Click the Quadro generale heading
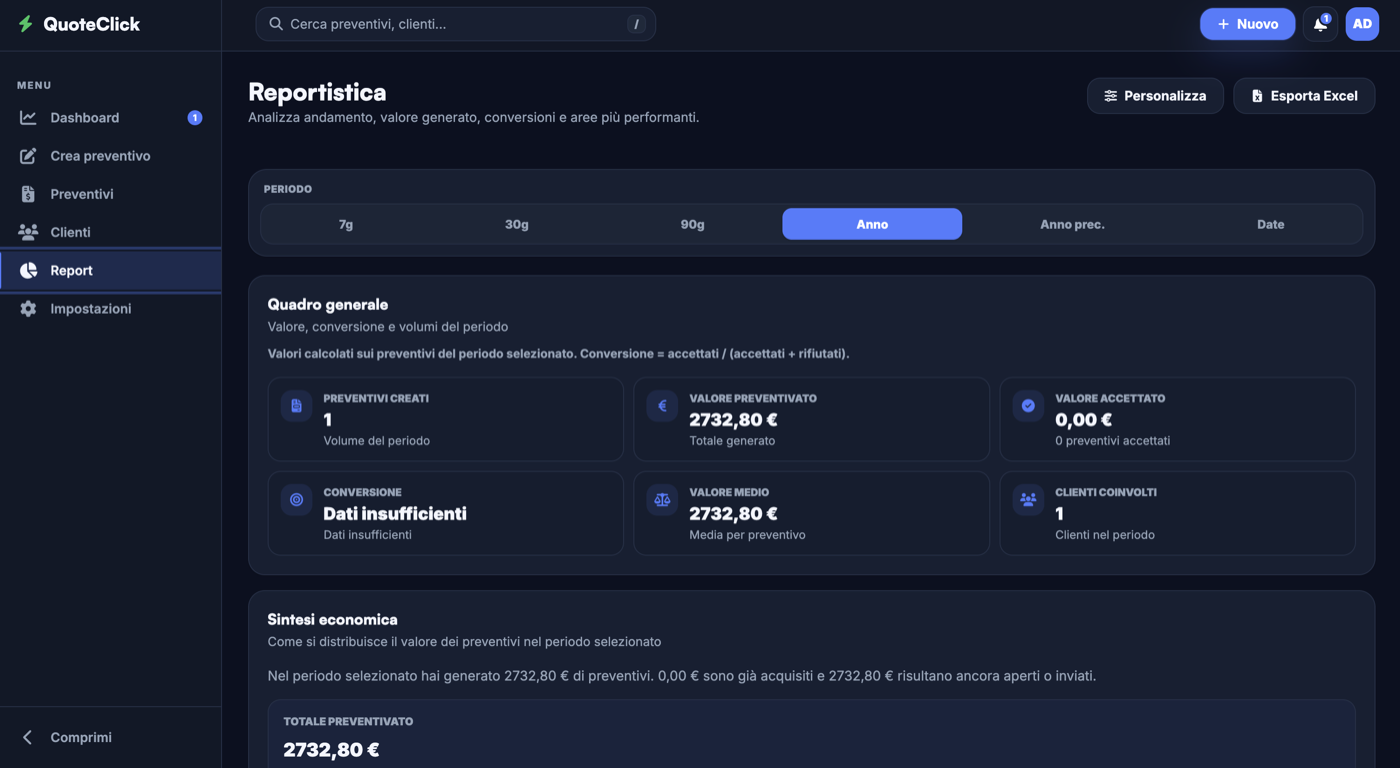The height and width of the screenshot is (768, 1400). 327,304
